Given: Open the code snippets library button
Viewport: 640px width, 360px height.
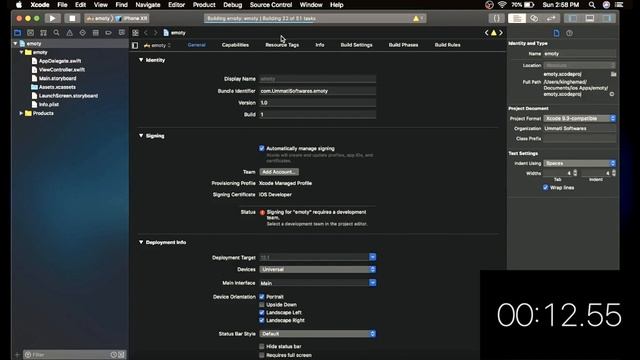Looking at the screenshot, I should pyautogui.click(x=496, y=18).
